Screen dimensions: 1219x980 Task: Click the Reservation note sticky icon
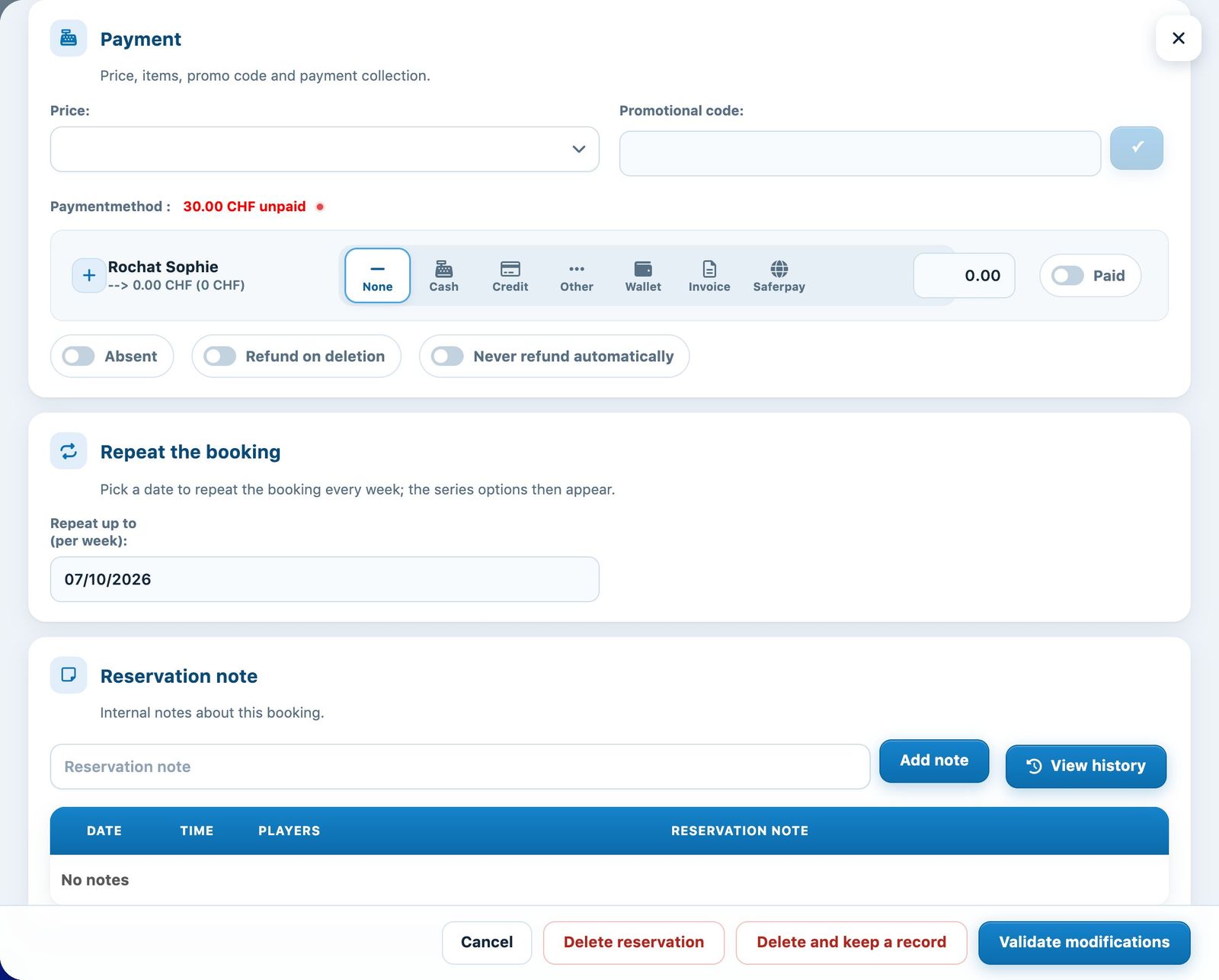pyautogui.click(x=69, y=675)
